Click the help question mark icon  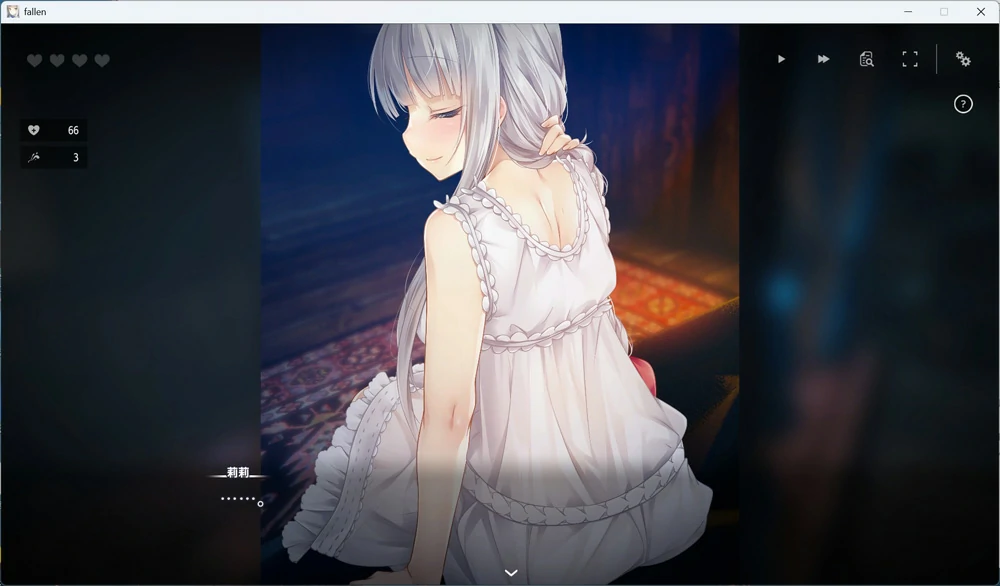click(x=962, y=103)
